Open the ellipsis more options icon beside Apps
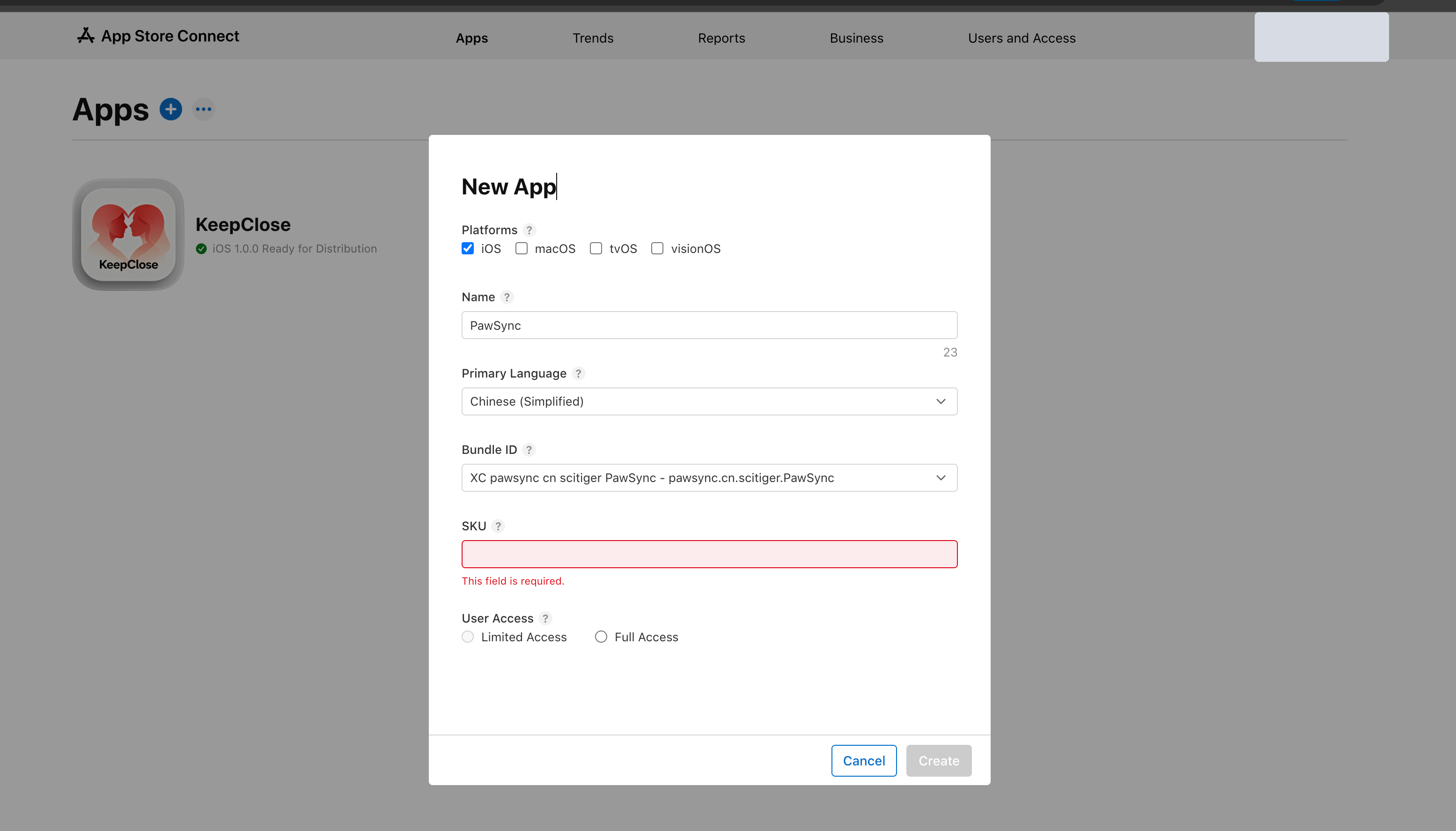 tap(204, 109)
